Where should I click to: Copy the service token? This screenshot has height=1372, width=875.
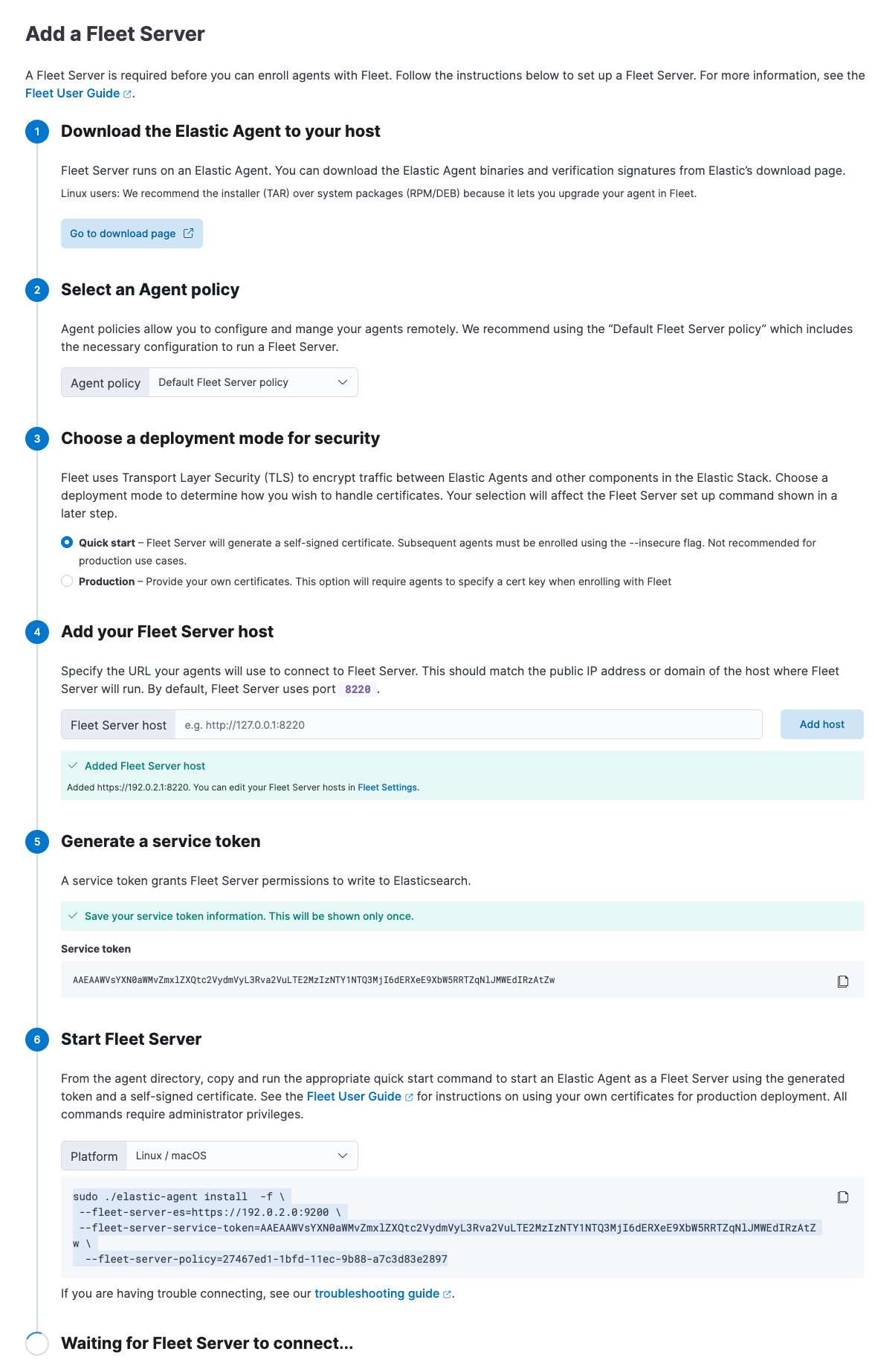coord(842,981)
